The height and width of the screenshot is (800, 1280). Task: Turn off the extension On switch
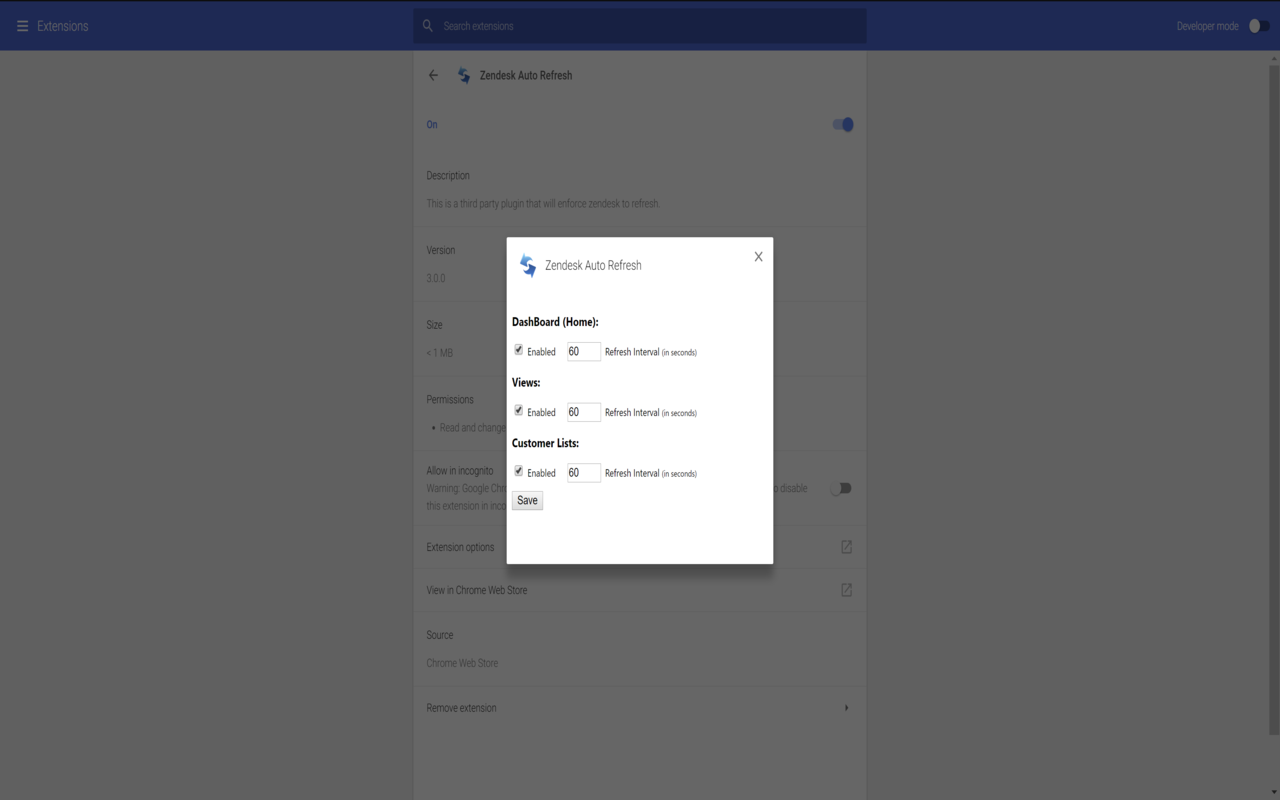point(843,125)
